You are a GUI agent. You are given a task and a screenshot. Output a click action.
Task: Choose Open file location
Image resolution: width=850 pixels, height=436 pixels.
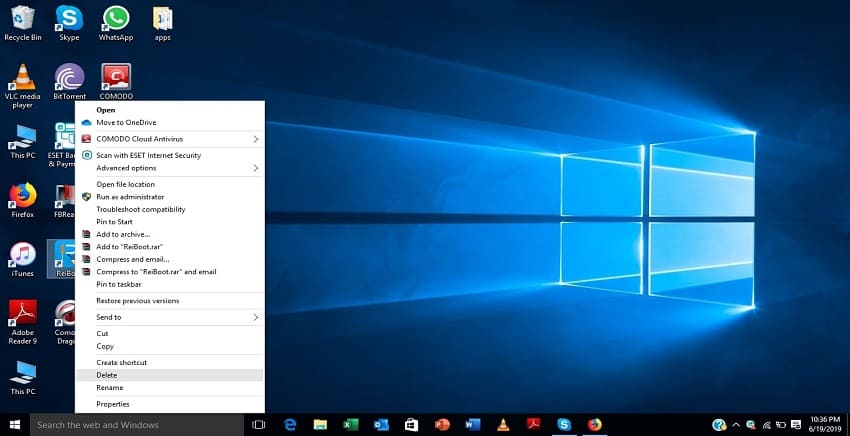click(x=170, y=184)
